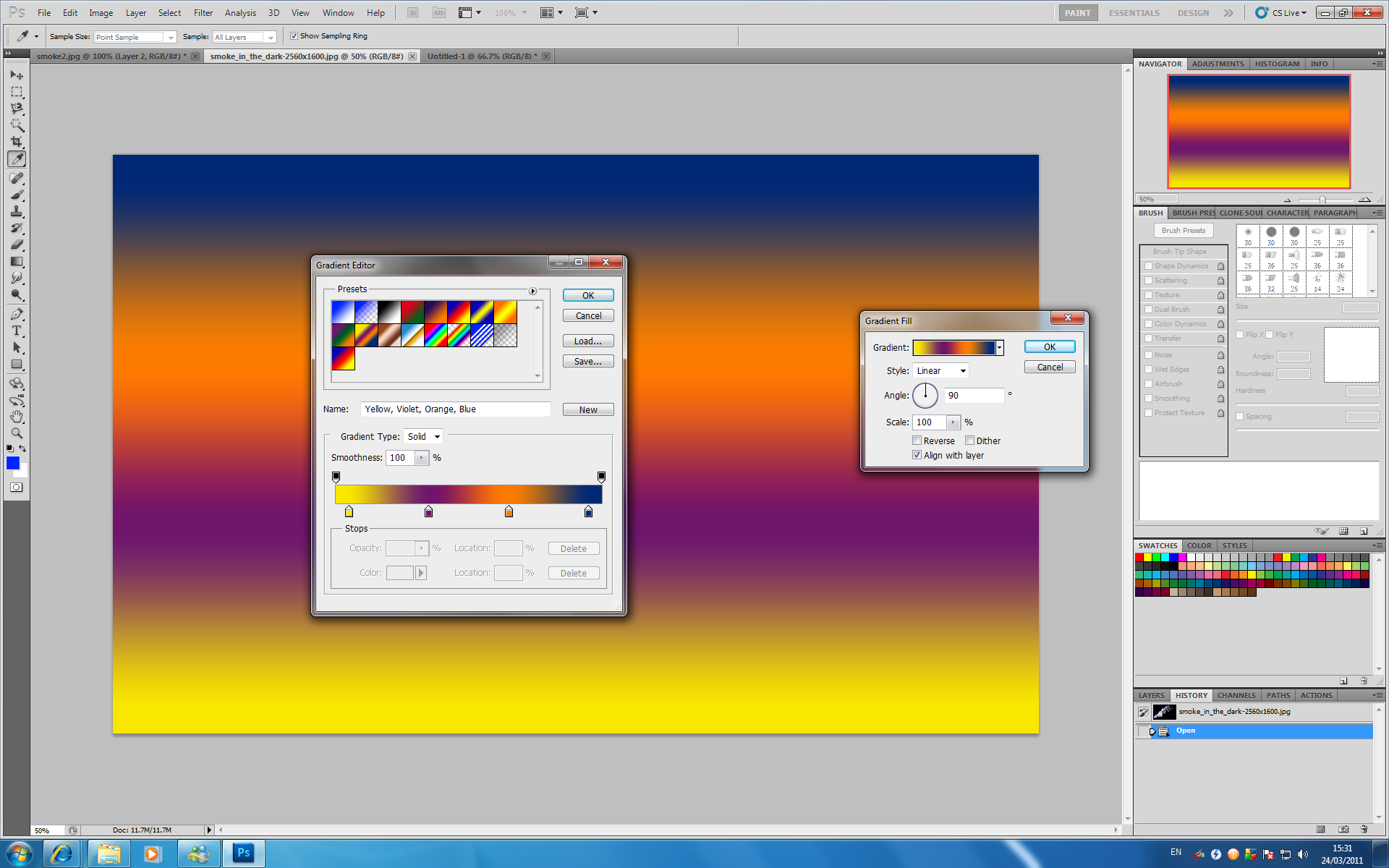Launch Bridge from the application bar
The height and width of the screenshot is (868, 1389).
point(413,13)
